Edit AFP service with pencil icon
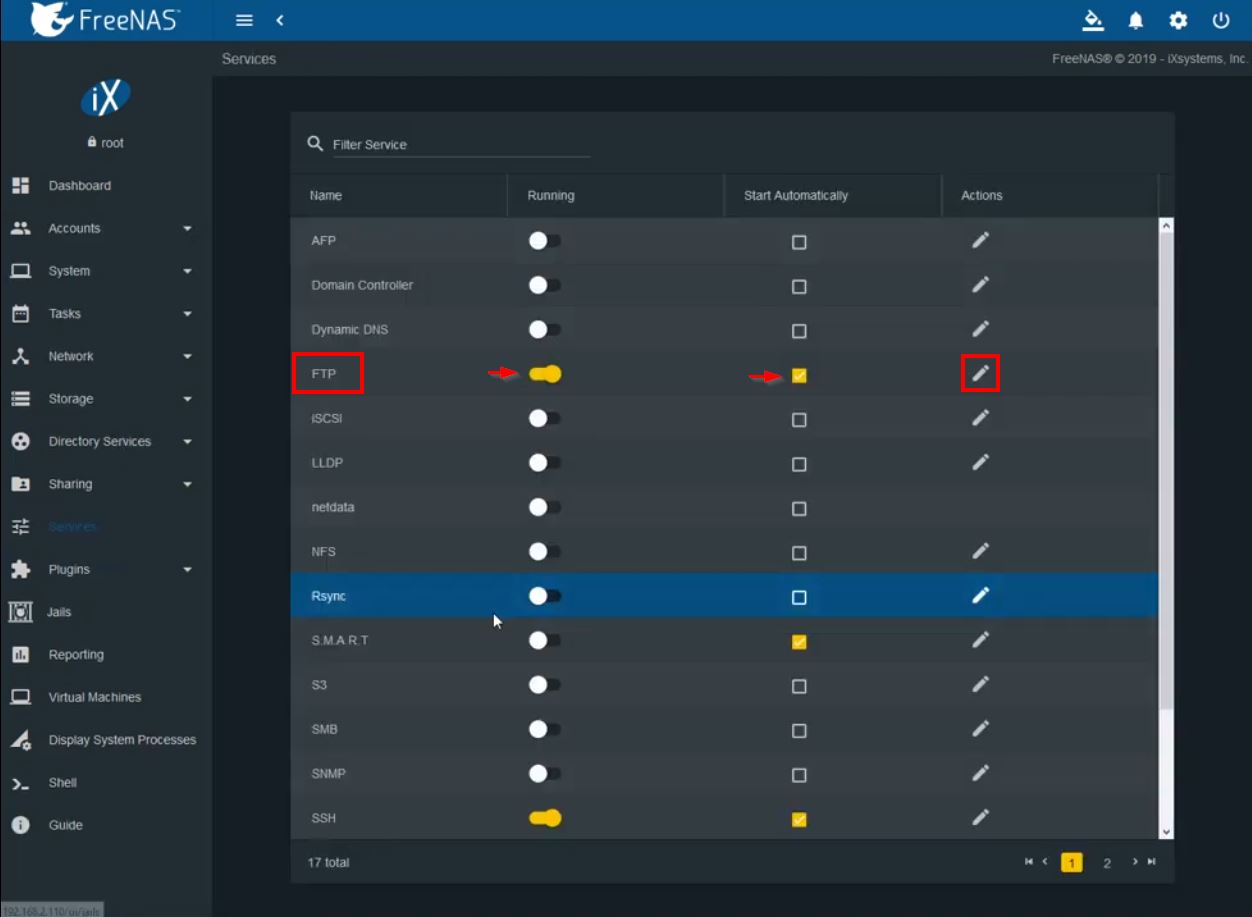 click(x=981, y=240)
